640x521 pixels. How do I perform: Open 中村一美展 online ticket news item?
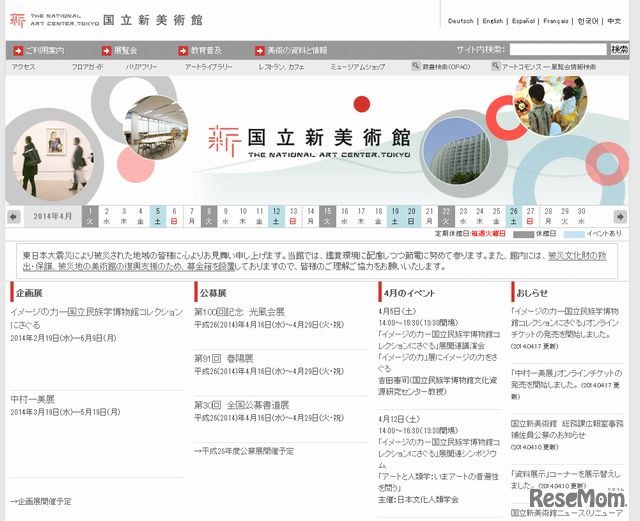coord(567,379)
